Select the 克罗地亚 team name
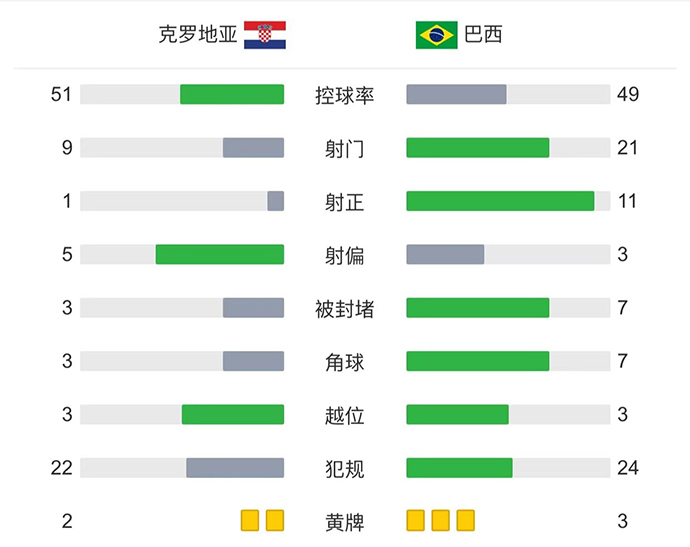The height and width of the screenshot is (547, 690). (x=198, y=35)
